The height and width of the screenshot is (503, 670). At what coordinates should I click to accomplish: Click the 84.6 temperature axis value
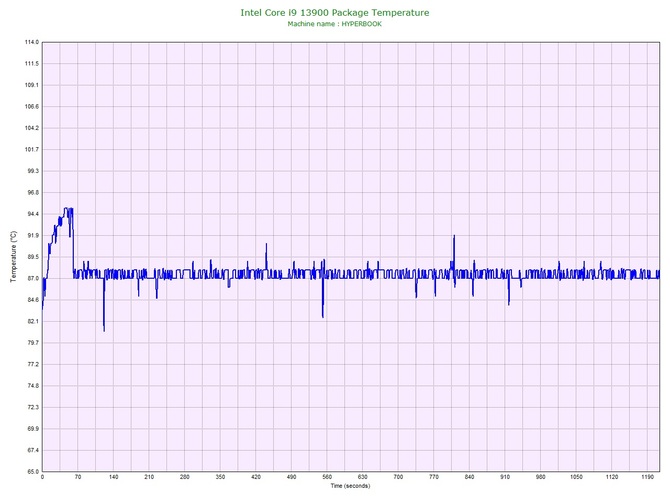tap(32, 300)
